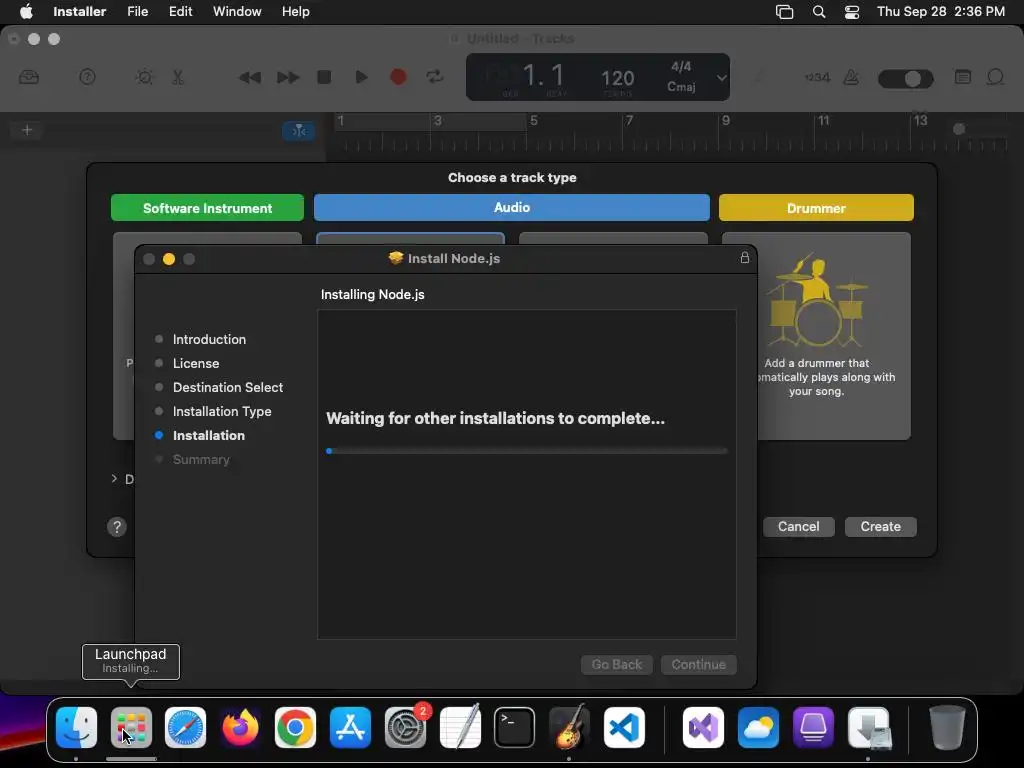Open Finder from the Dock
The width and height of the screenshot is (1024, 768).
76,727
